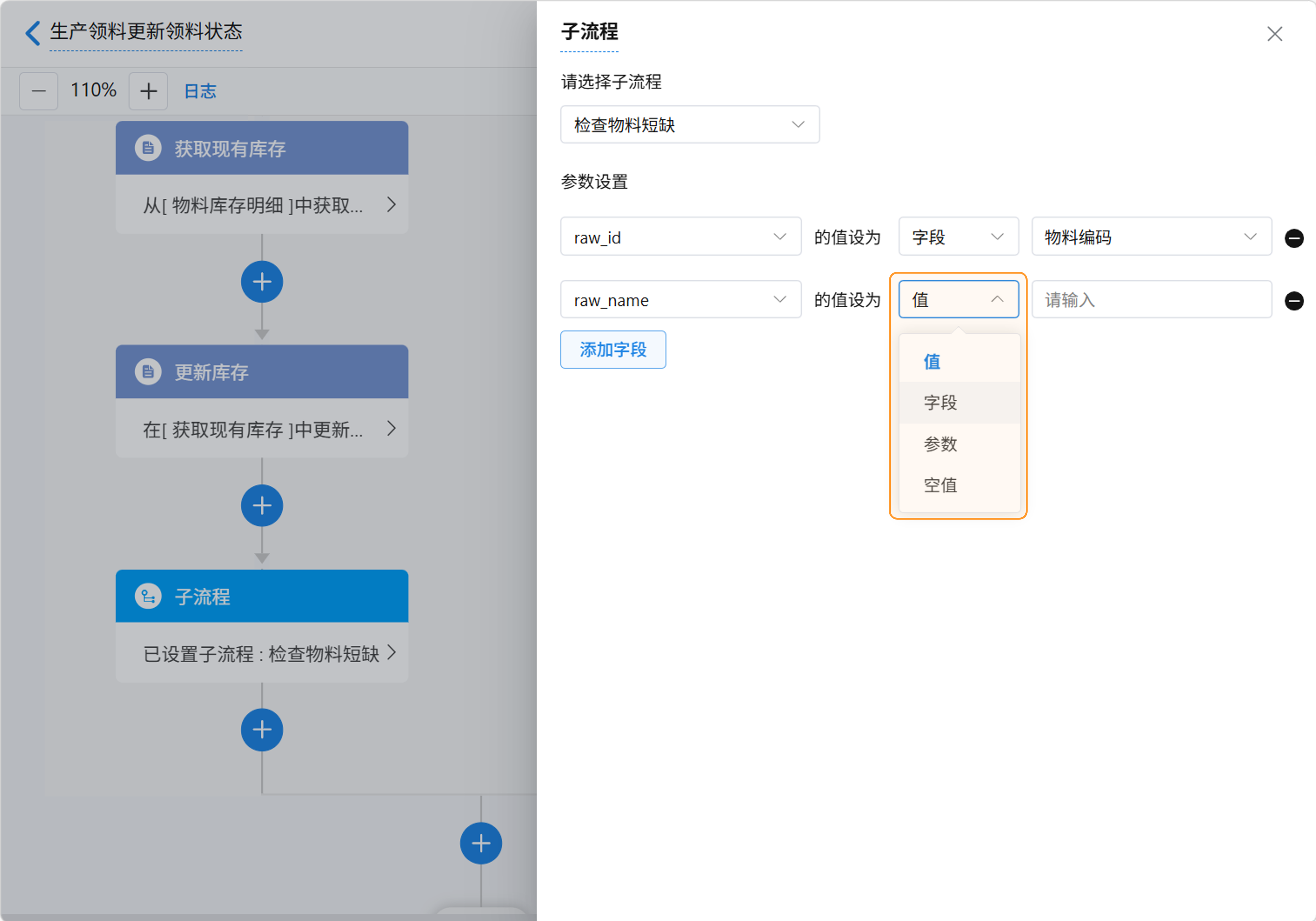Open 获取现有库存 node details

(262, 204)
